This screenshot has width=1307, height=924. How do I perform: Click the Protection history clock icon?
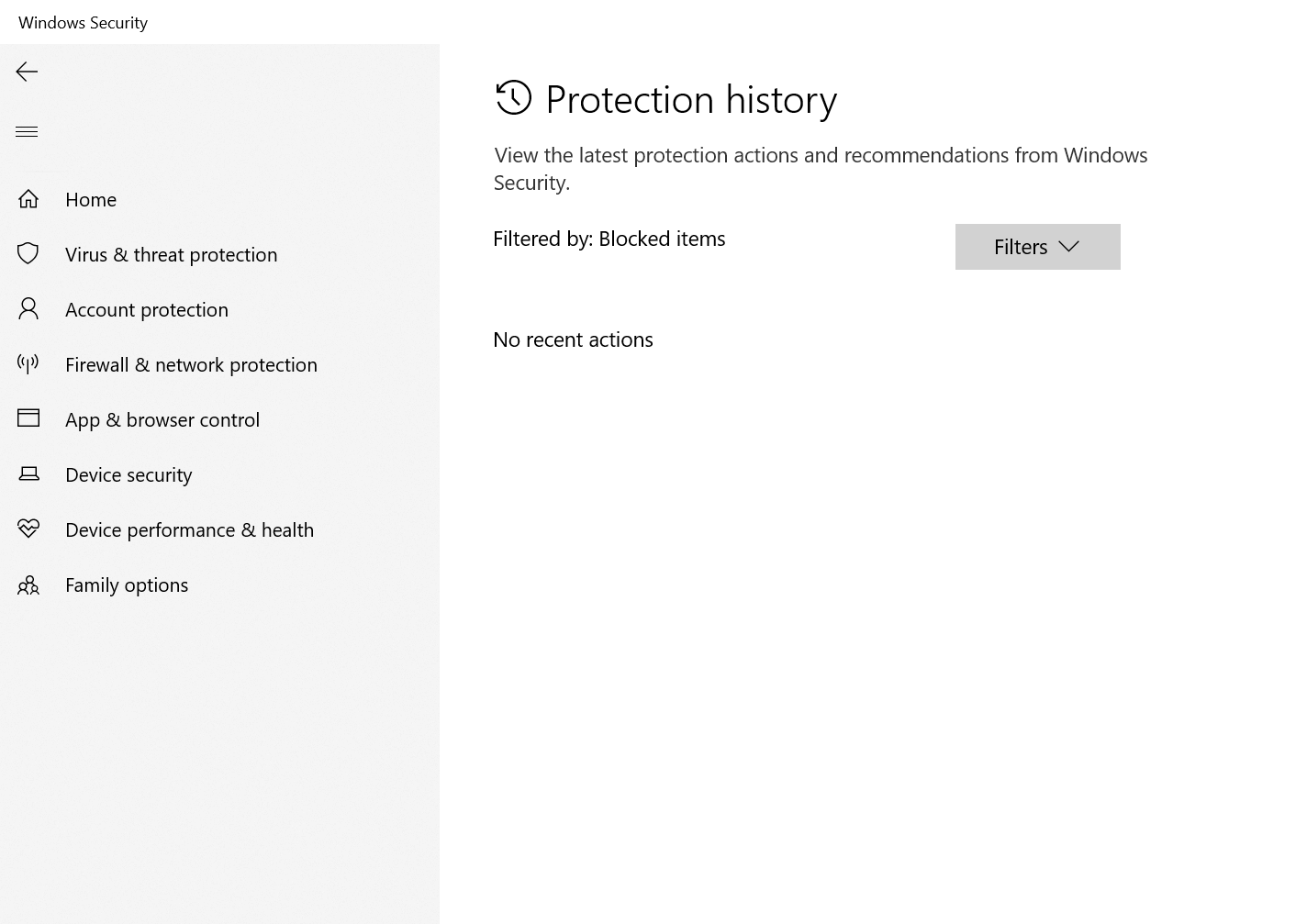[x=513, y=98]
